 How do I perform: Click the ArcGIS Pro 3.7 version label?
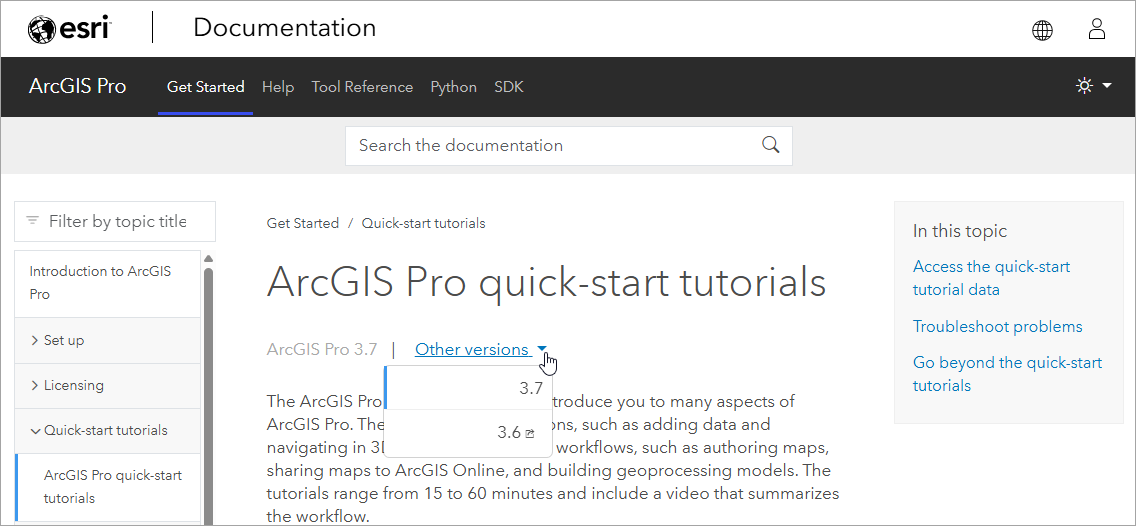(x=322, y=349)
